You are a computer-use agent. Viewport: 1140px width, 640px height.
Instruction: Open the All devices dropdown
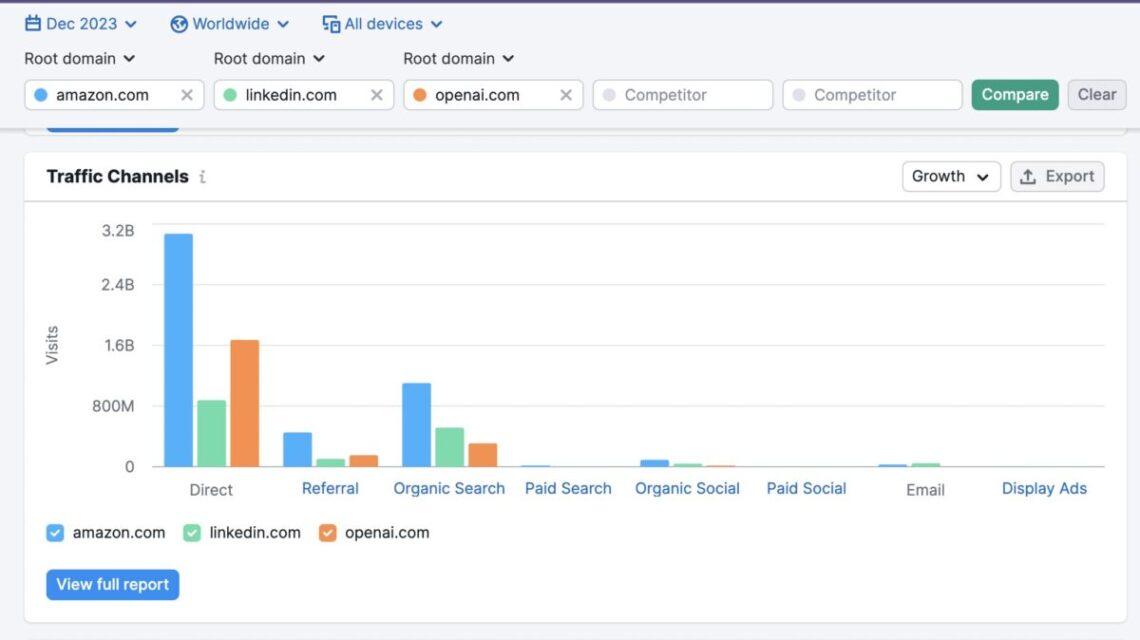(x=383, y=23)
